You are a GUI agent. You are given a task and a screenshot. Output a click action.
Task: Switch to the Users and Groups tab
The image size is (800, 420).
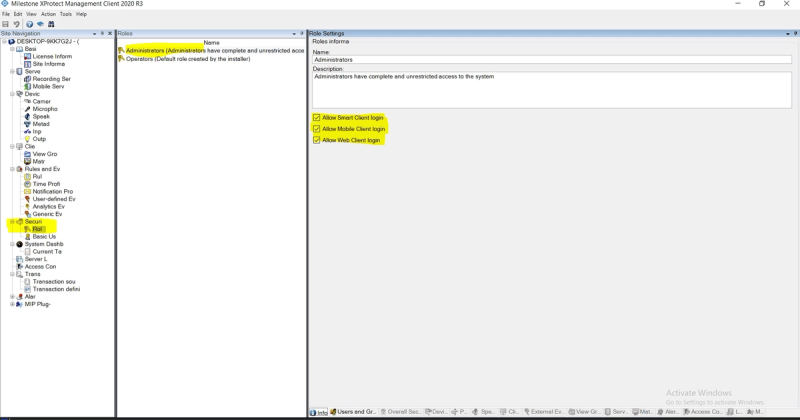[353, 412]
